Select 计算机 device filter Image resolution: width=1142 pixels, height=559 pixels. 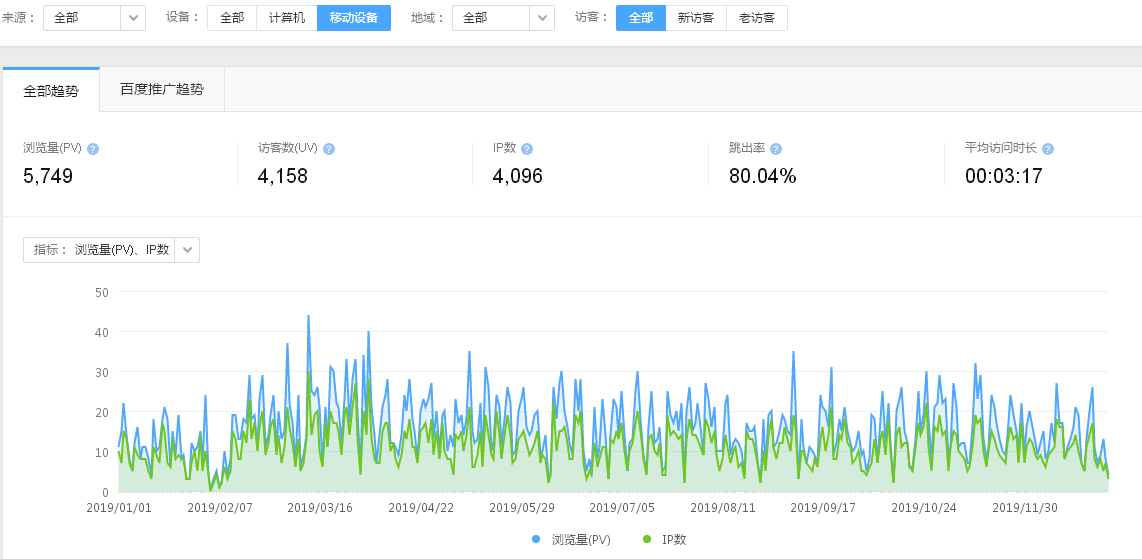287,17
